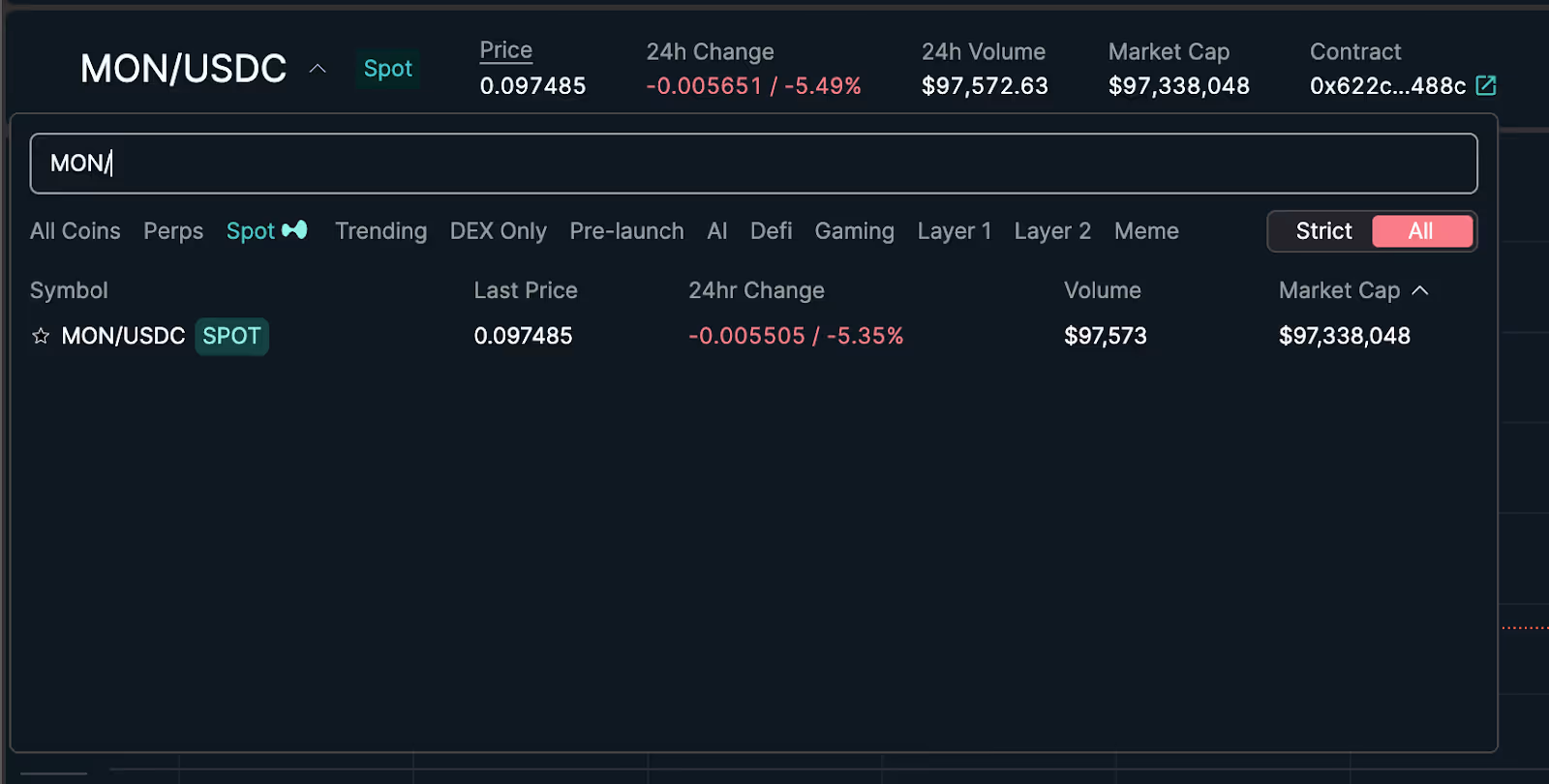Click header 24h Volume value $97,572.63

[x=985, y=86]
